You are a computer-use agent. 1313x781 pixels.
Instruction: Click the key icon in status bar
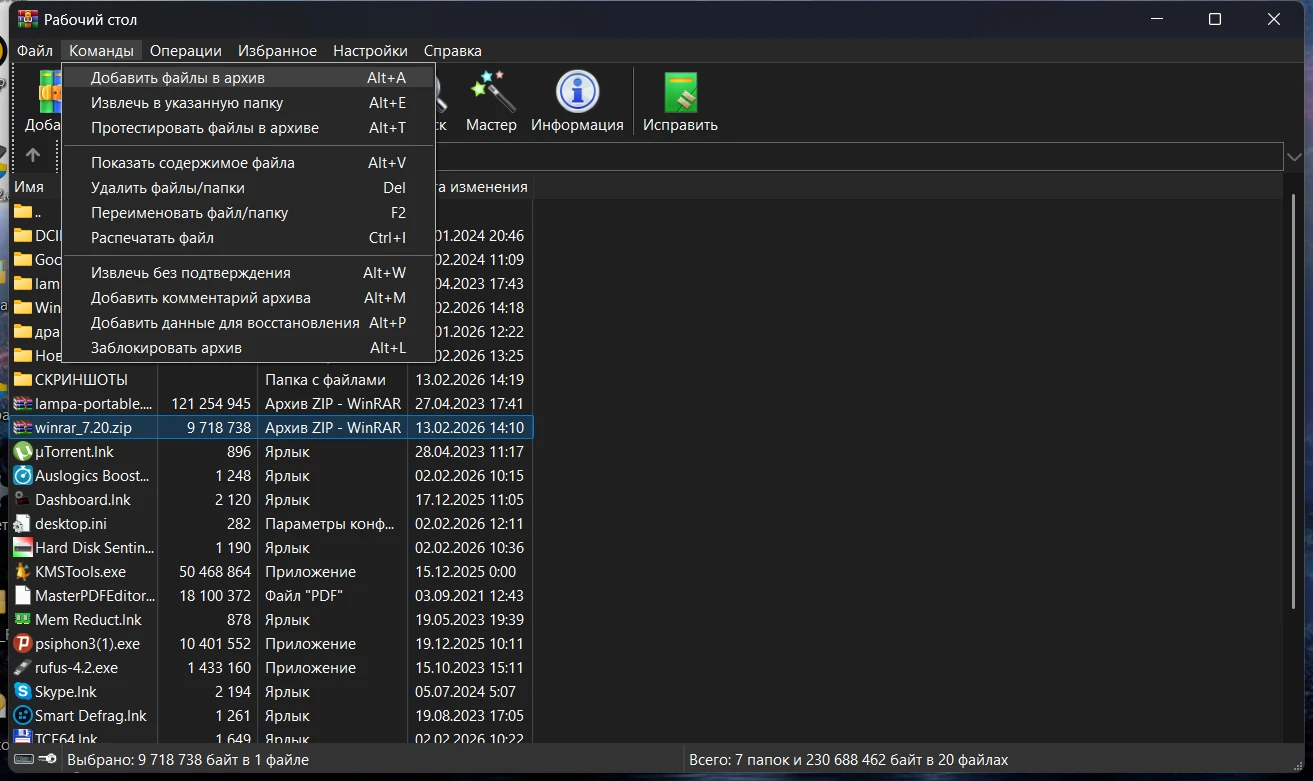(47, 760)
